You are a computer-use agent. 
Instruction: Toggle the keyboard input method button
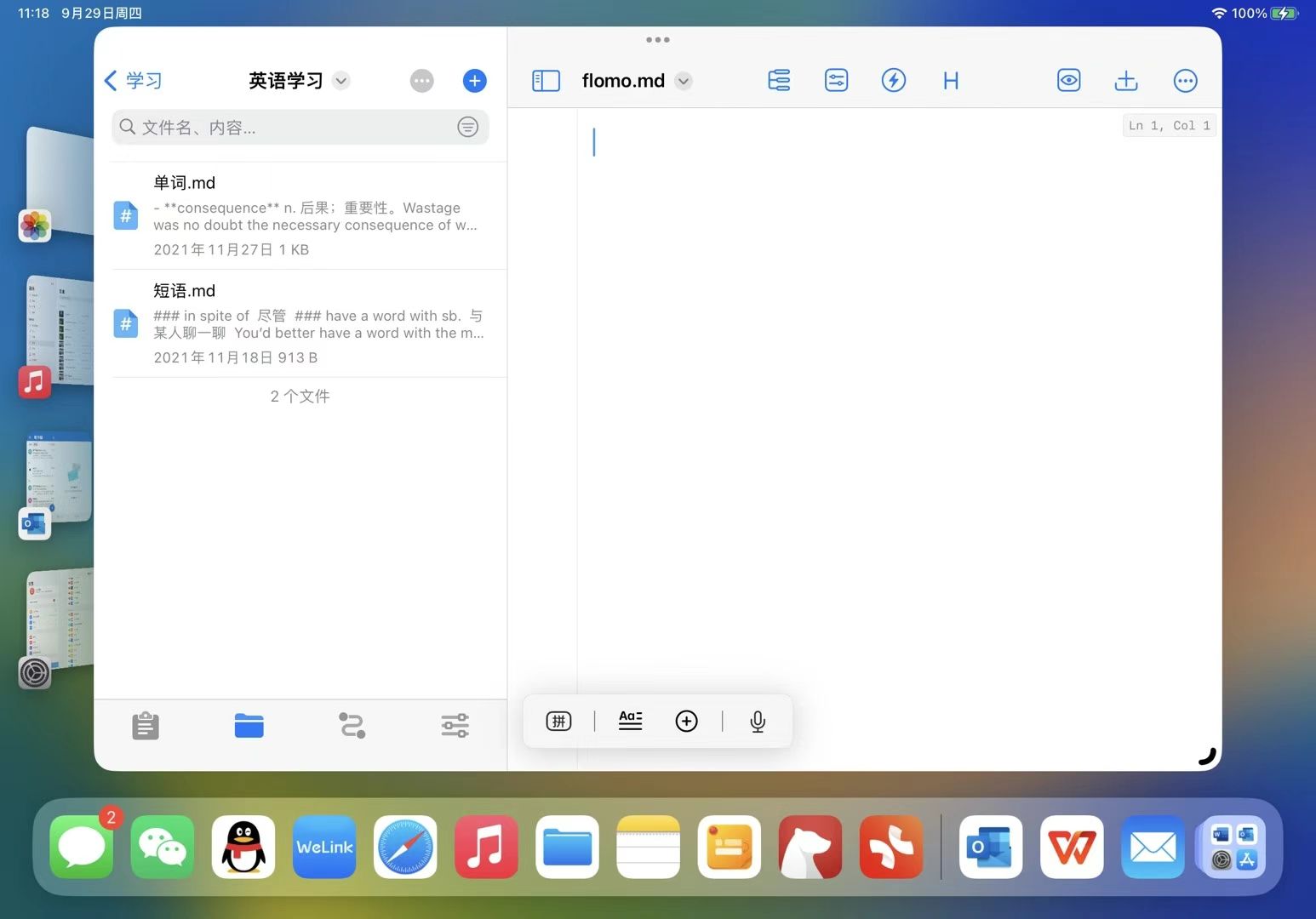coord(558,722)
